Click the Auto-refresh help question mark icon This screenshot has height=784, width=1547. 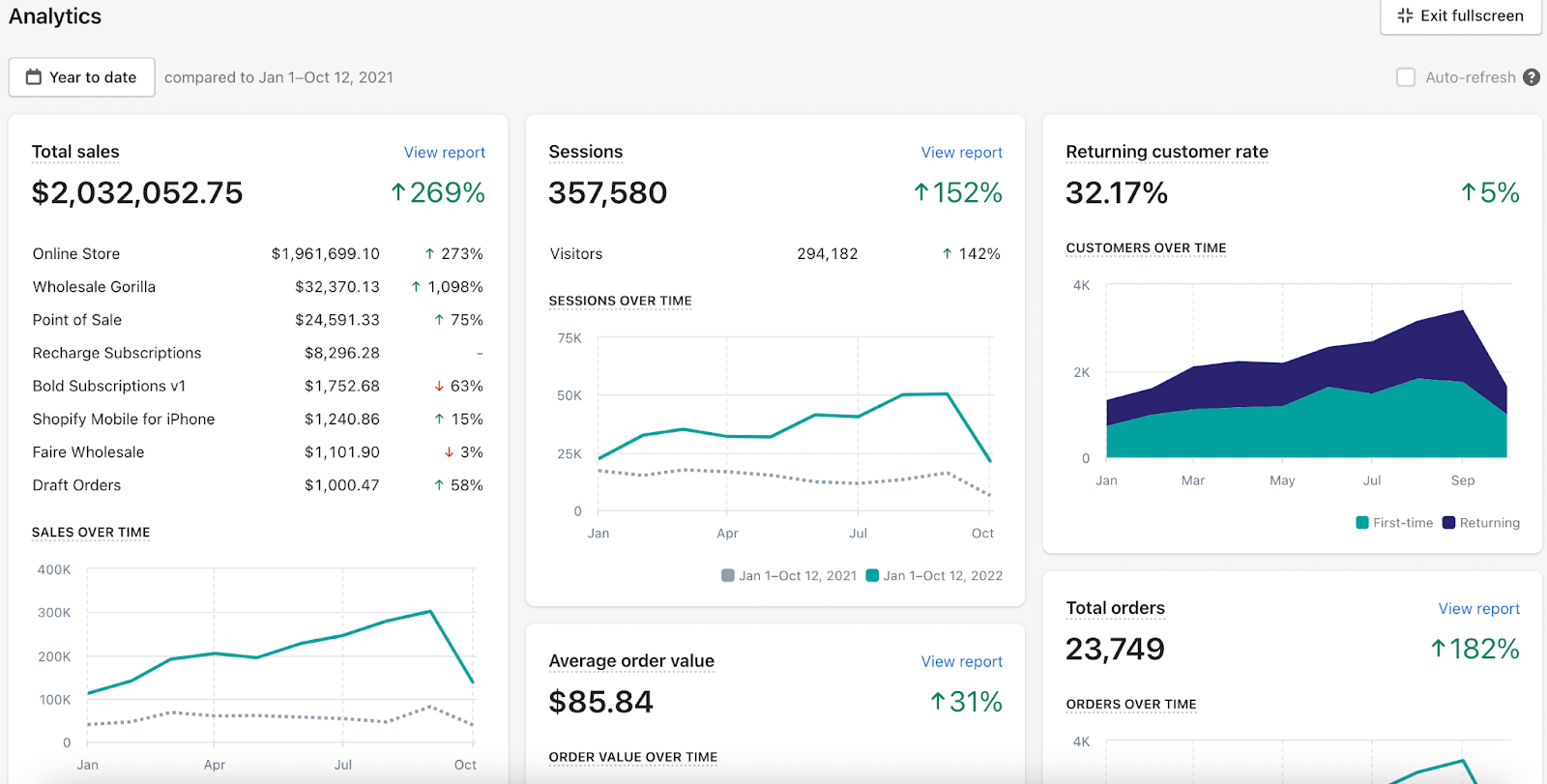[x=1532, y=77]
